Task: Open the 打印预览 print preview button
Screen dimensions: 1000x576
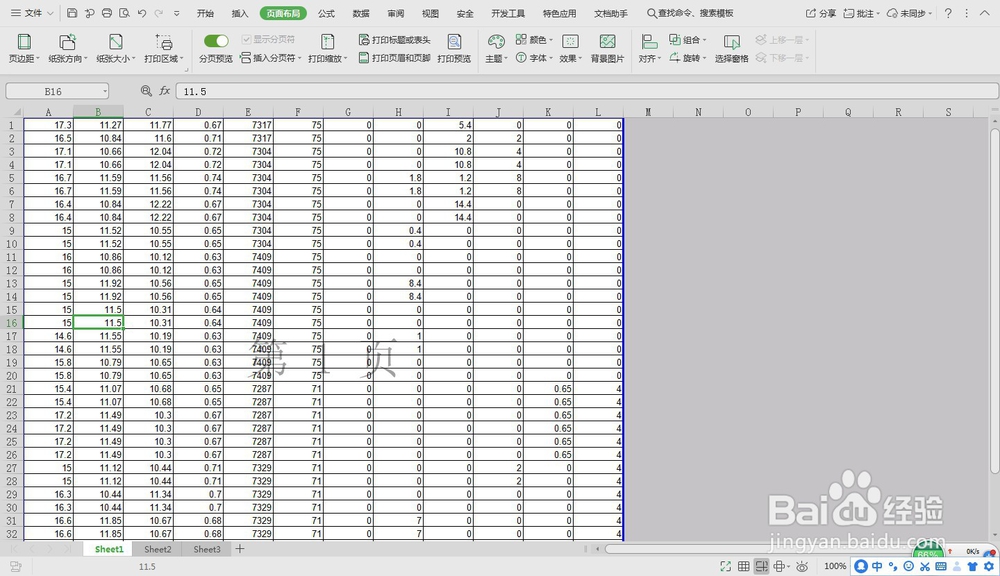Action: point(454,48)
